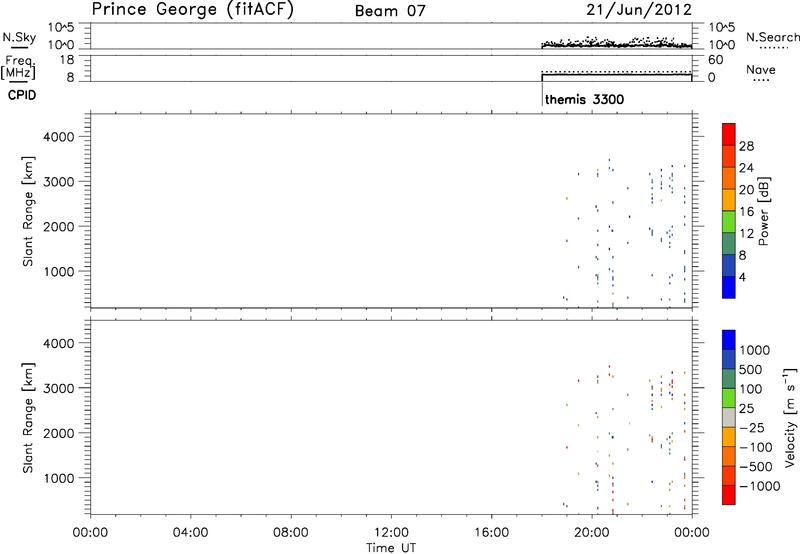This screenshot has height=554, width=800.
Task: Click the date '21/Jun/2012'
Action: coord(639,10)
